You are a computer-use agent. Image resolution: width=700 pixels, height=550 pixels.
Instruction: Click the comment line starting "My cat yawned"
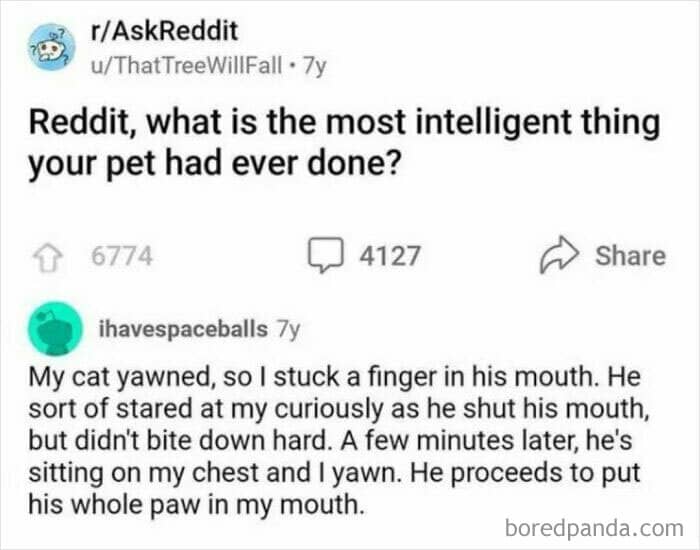335,377
